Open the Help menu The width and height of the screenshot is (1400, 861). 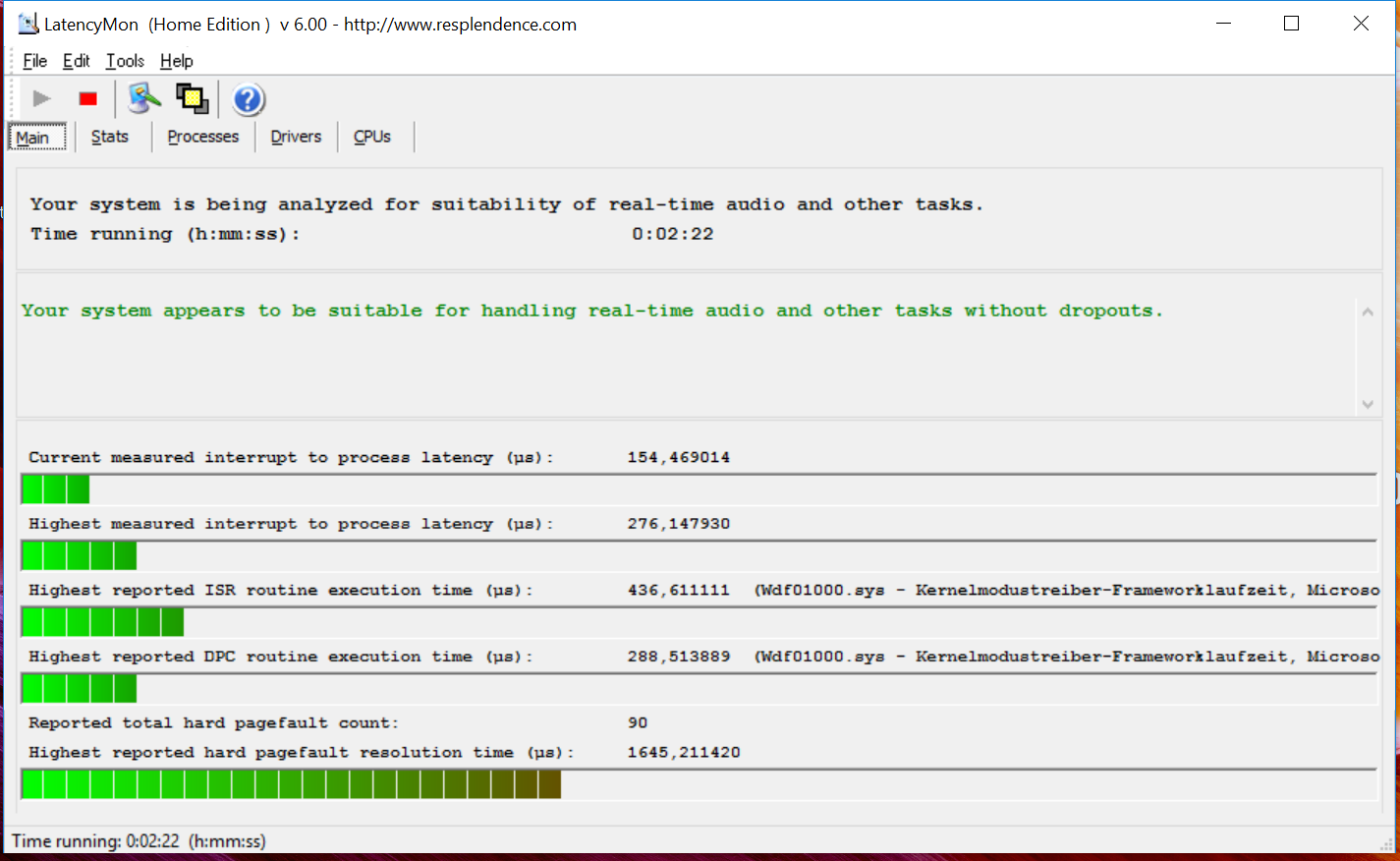[x=177, y=61]
